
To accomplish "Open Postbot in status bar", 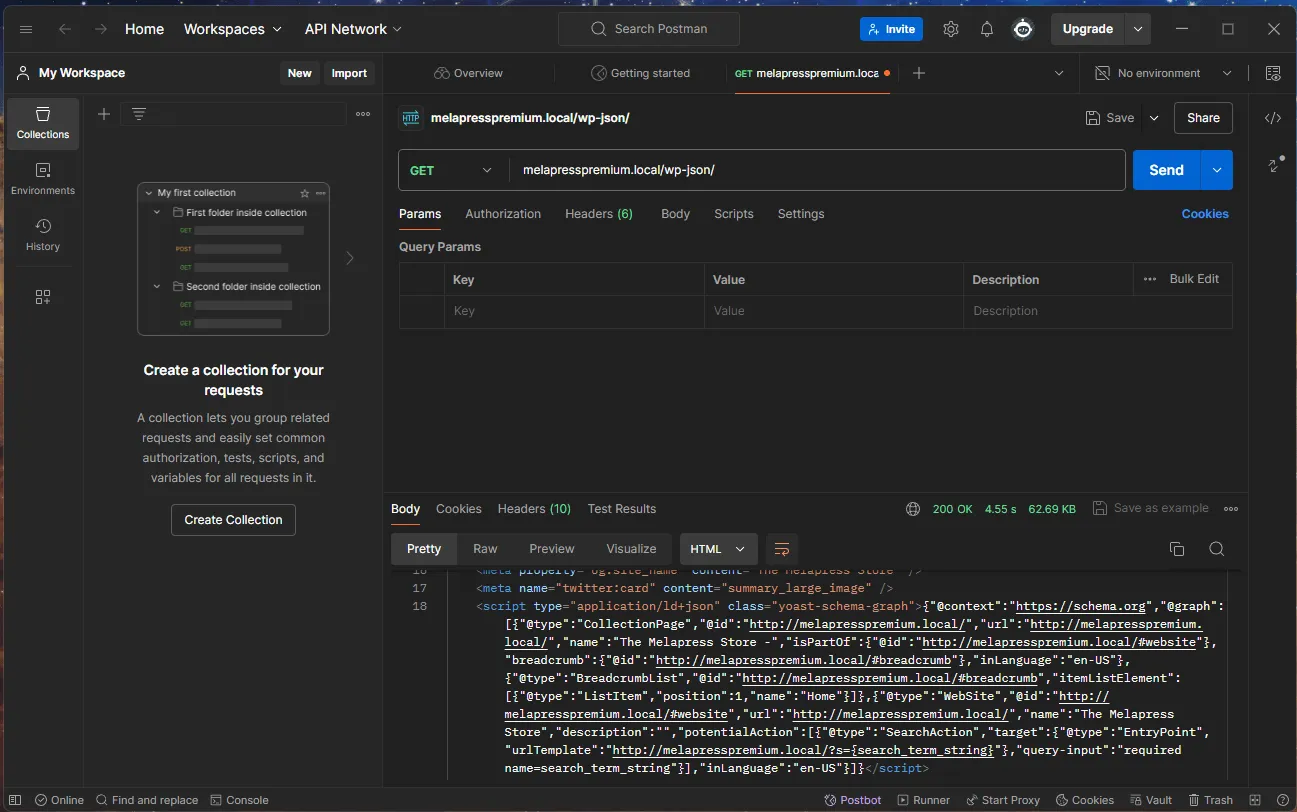I will [853, 800].
